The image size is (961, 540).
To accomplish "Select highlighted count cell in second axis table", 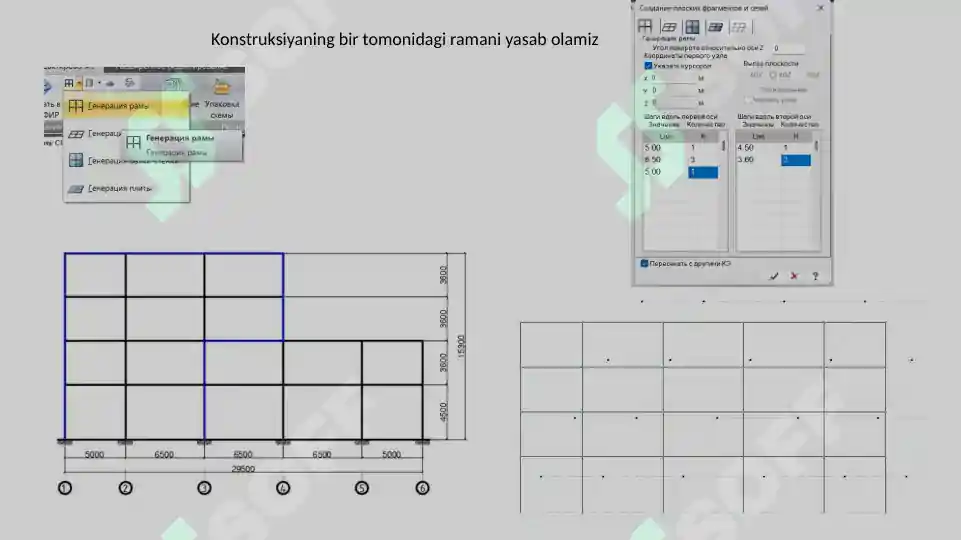I will pos(796,160).
